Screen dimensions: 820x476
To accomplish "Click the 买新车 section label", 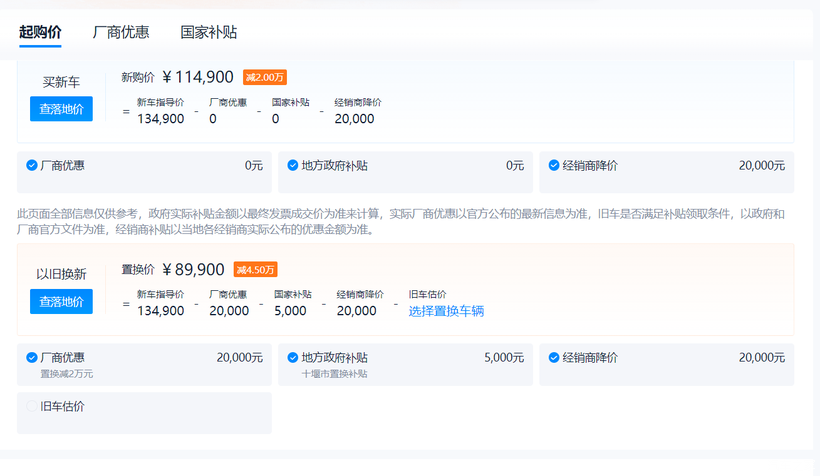I will [x=61, y=82].
